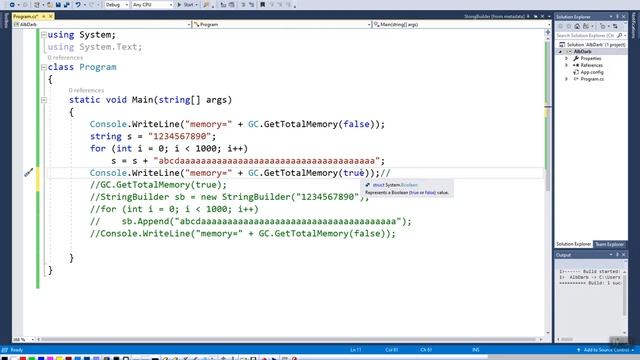Viewport: 640px width, 360px height.
Task: Click the '0 references' link above Main
Action: tap(86, 90)
